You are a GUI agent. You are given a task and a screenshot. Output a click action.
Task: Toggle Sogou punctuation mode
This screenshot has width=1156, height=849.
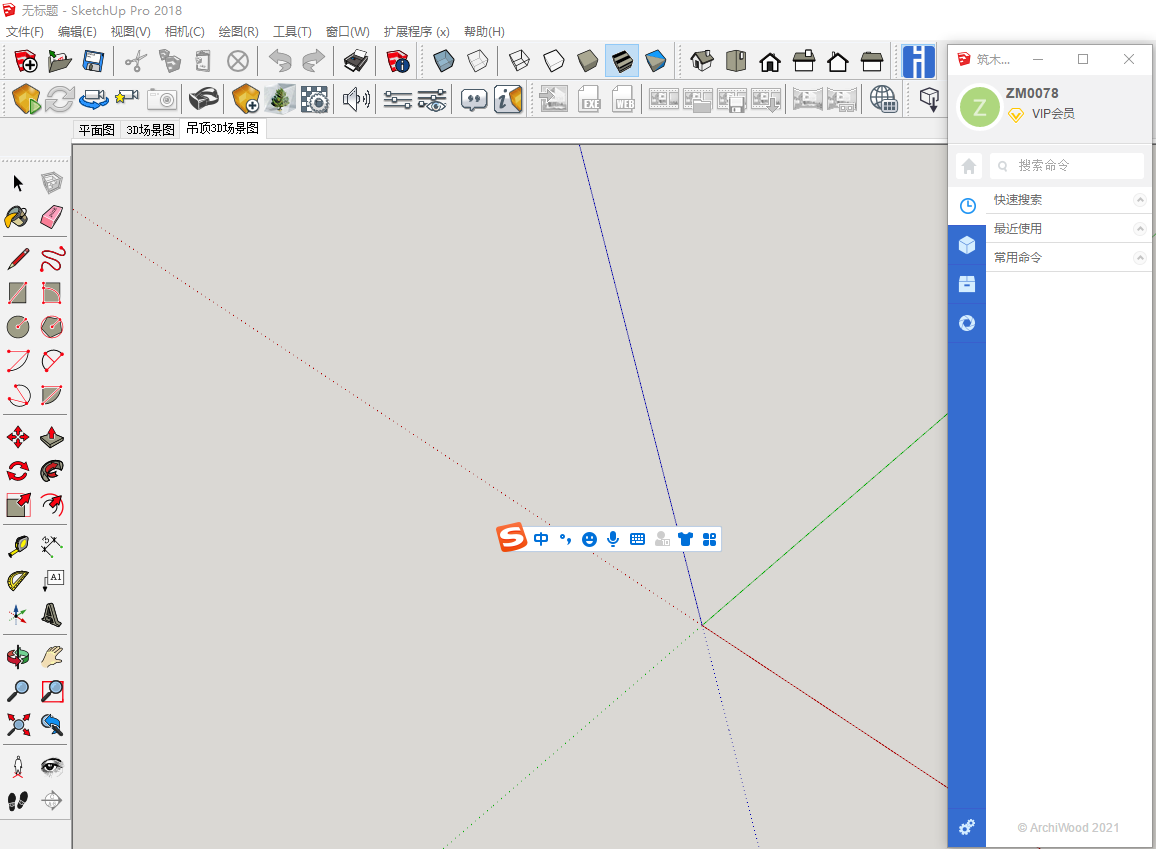point(565,539)
